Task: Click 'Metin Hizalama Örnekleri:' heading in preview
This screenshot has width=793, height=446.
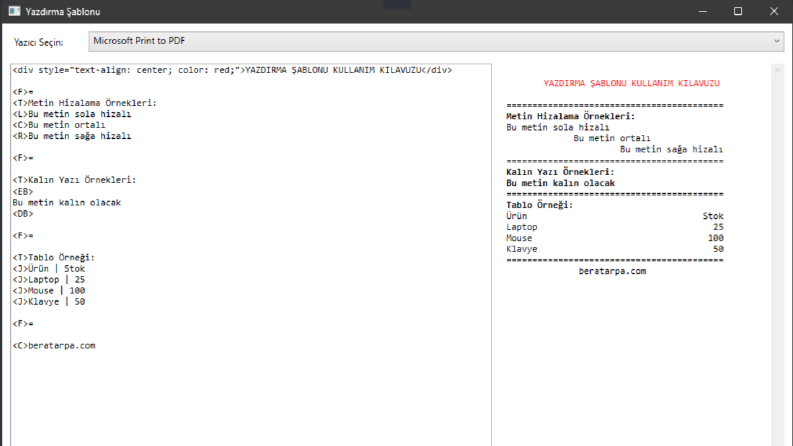Action: (x=570, y=116)
